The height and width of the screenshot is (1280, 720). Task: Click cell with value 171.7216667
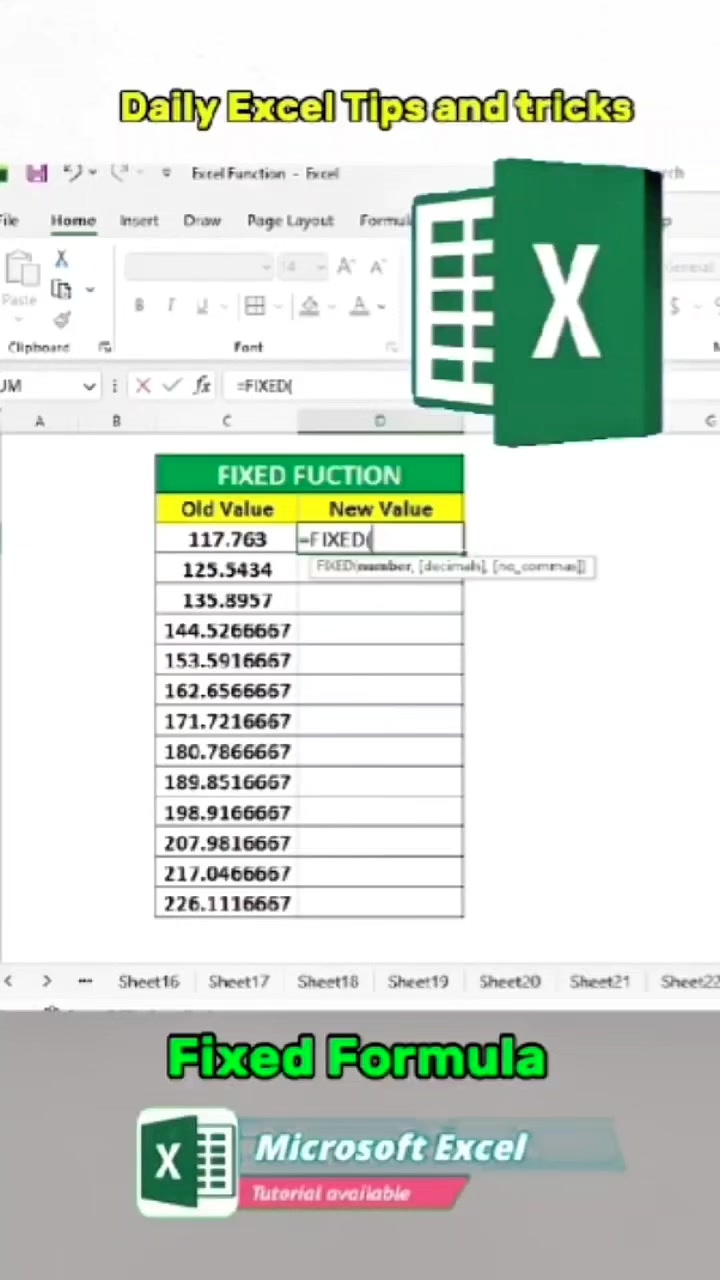coord(227,721)
